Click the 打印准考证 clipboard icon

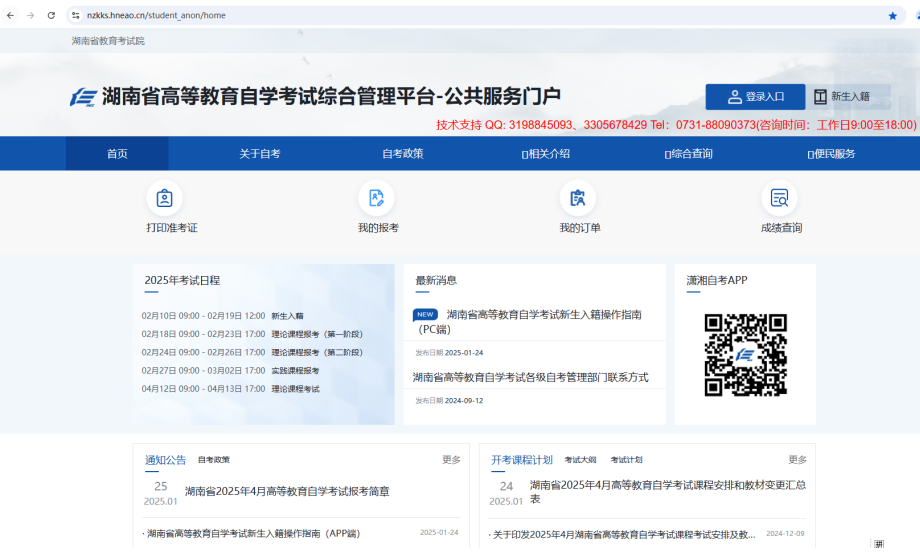pos(164,198)
